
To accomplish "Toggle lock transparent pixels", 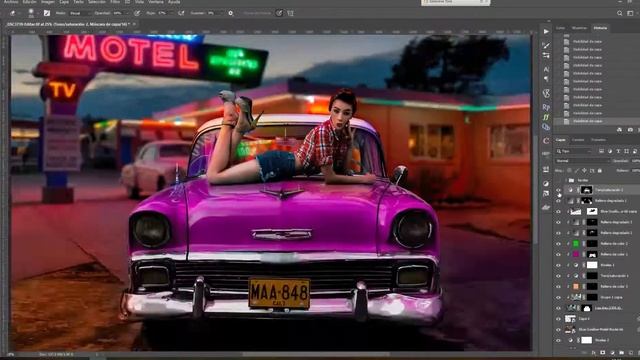I will pos(569,171).
